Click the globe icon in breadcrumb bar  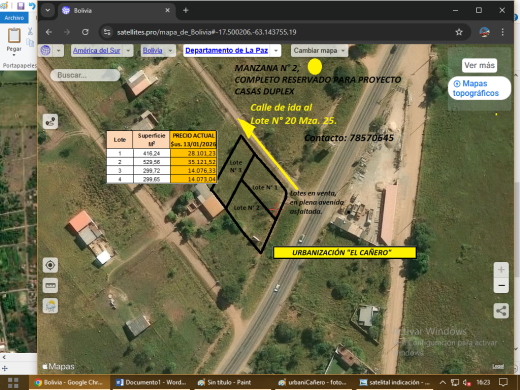click(x=46, y=51)
